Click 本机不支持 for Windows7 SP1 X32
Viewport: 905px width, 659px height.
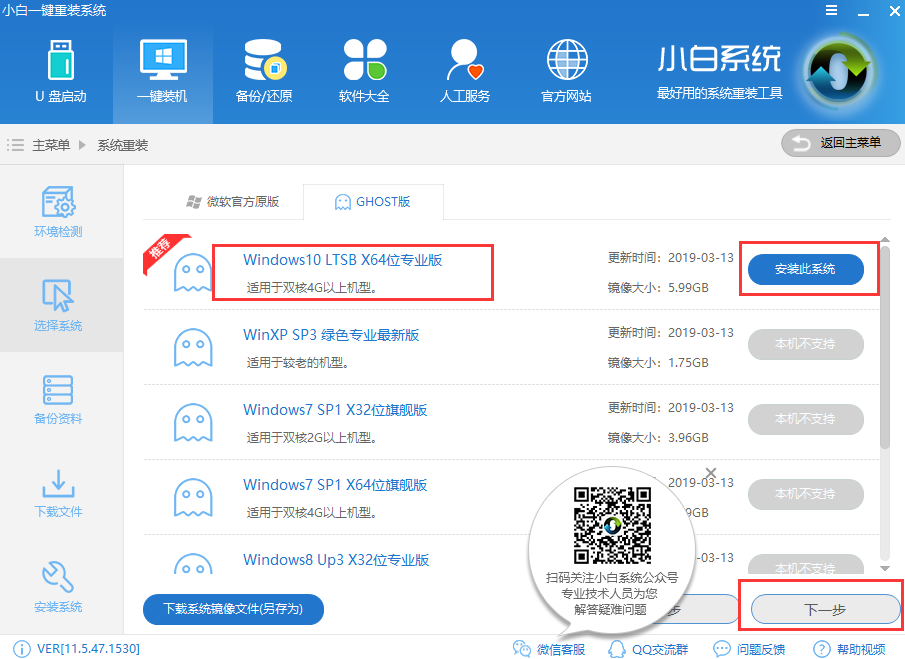(x=806, y=419)
